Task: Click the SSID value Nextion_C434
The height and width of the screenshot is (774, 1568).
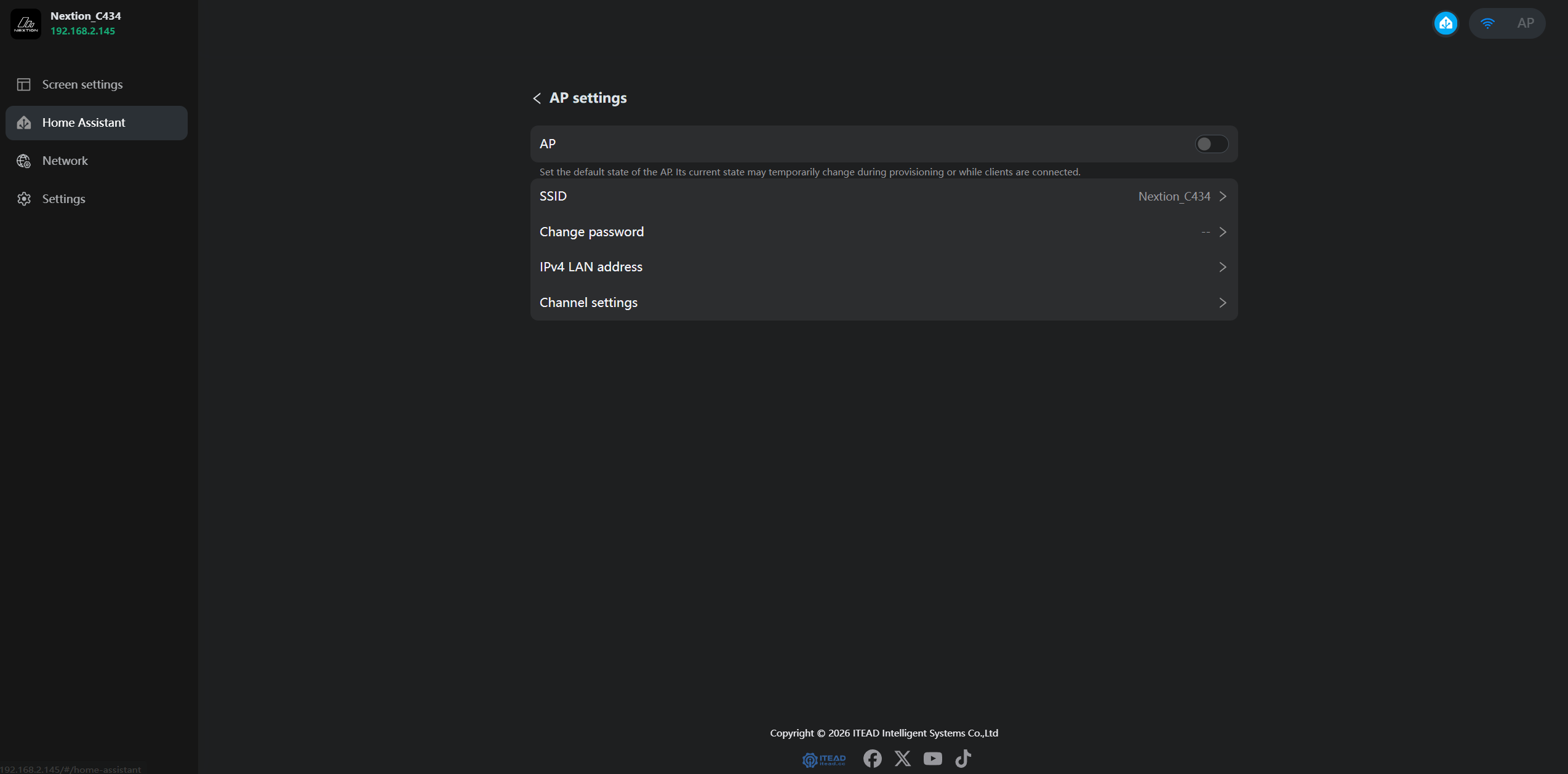Action: 1174,196
